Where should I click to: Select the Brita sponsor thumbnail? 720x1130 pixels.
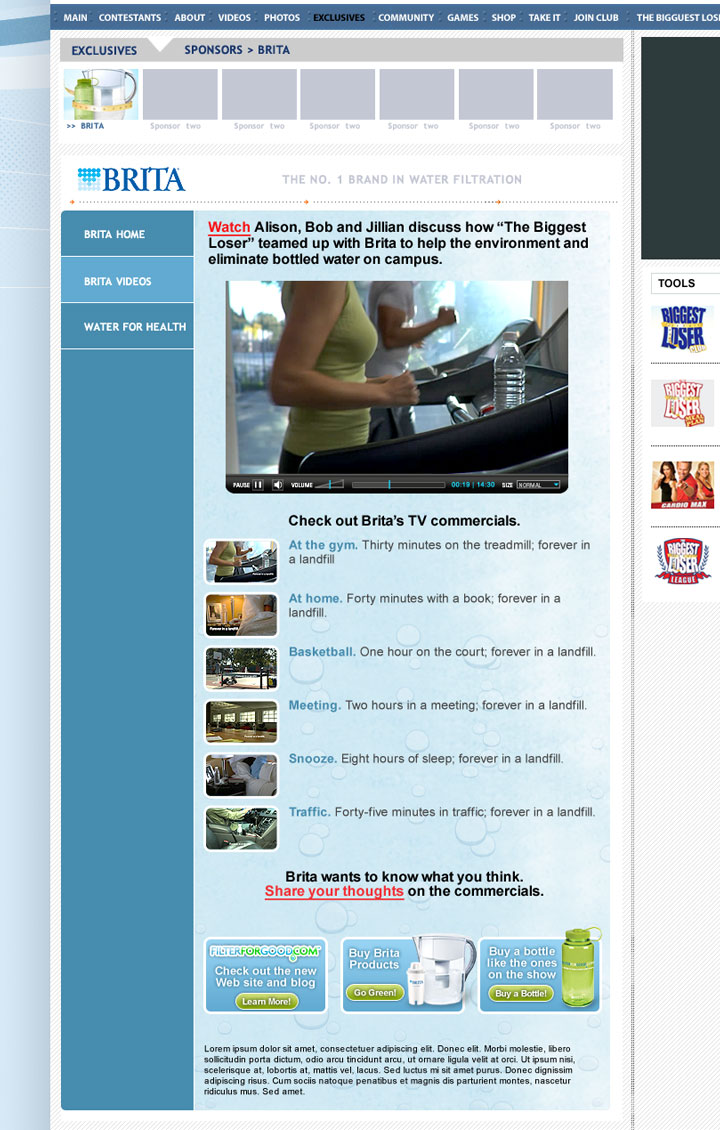click(101, 94)
